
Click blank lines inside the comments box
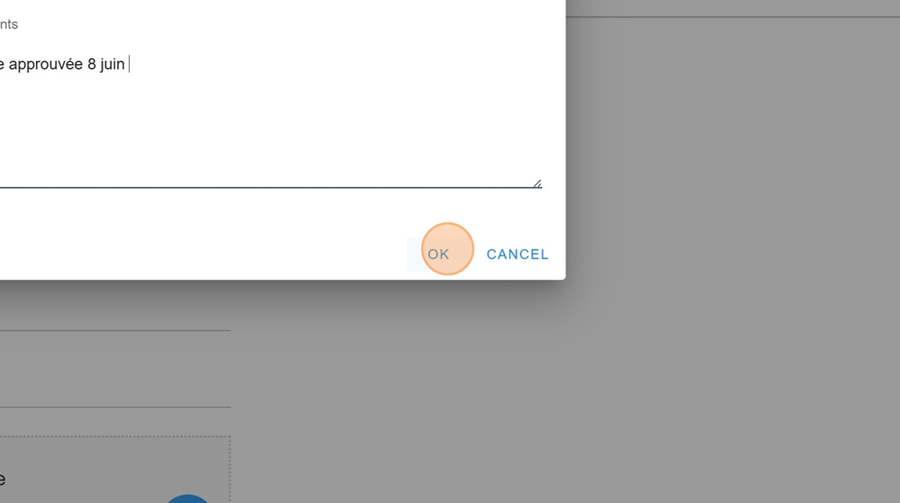tap(270, 132)
